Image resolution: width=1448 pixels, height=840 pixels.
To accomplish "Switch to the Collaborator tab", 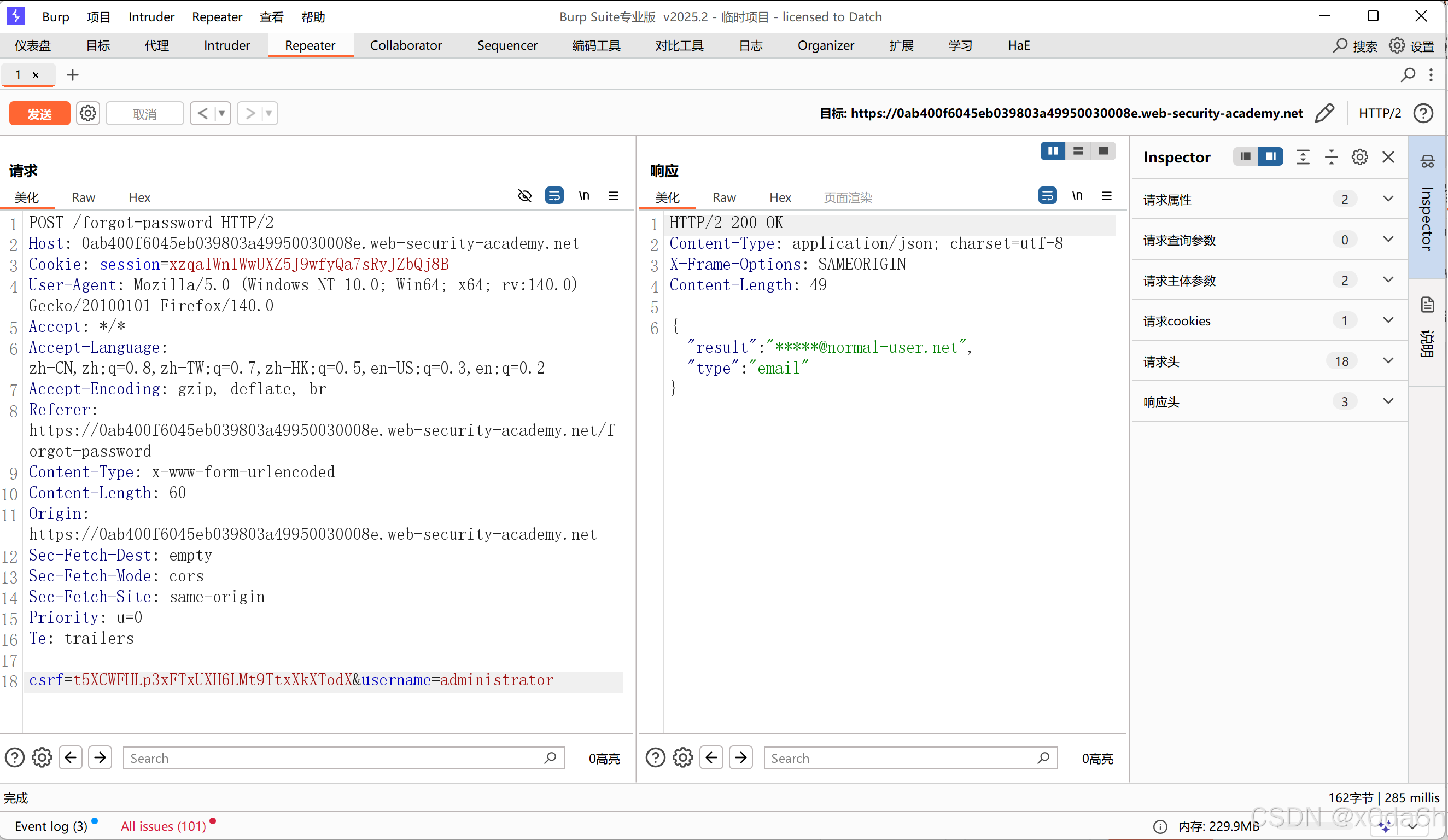I will click(x=406, y=45).
